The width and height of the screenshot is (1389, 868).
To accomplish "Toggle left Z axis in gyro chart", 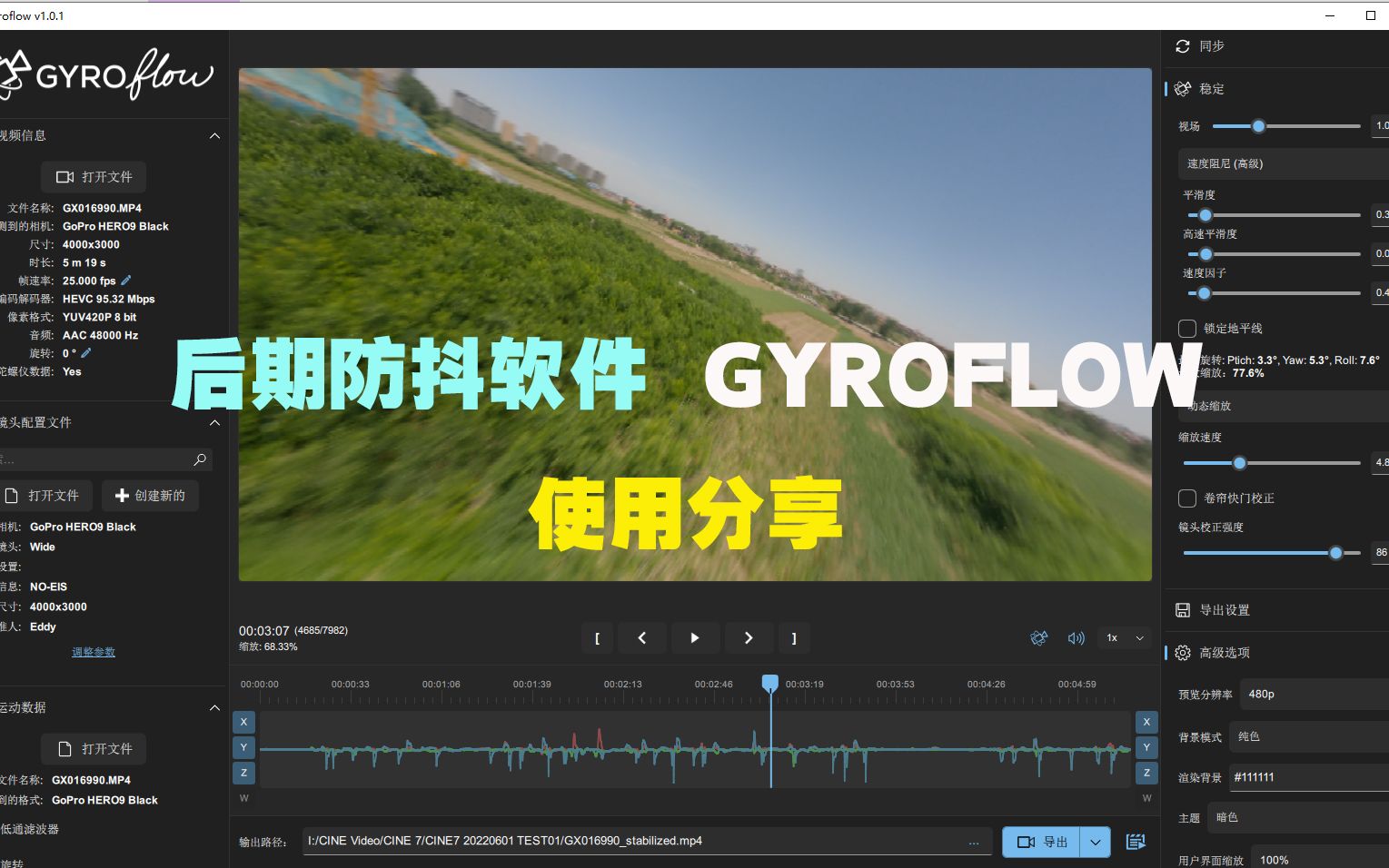I will click(243, 773).
